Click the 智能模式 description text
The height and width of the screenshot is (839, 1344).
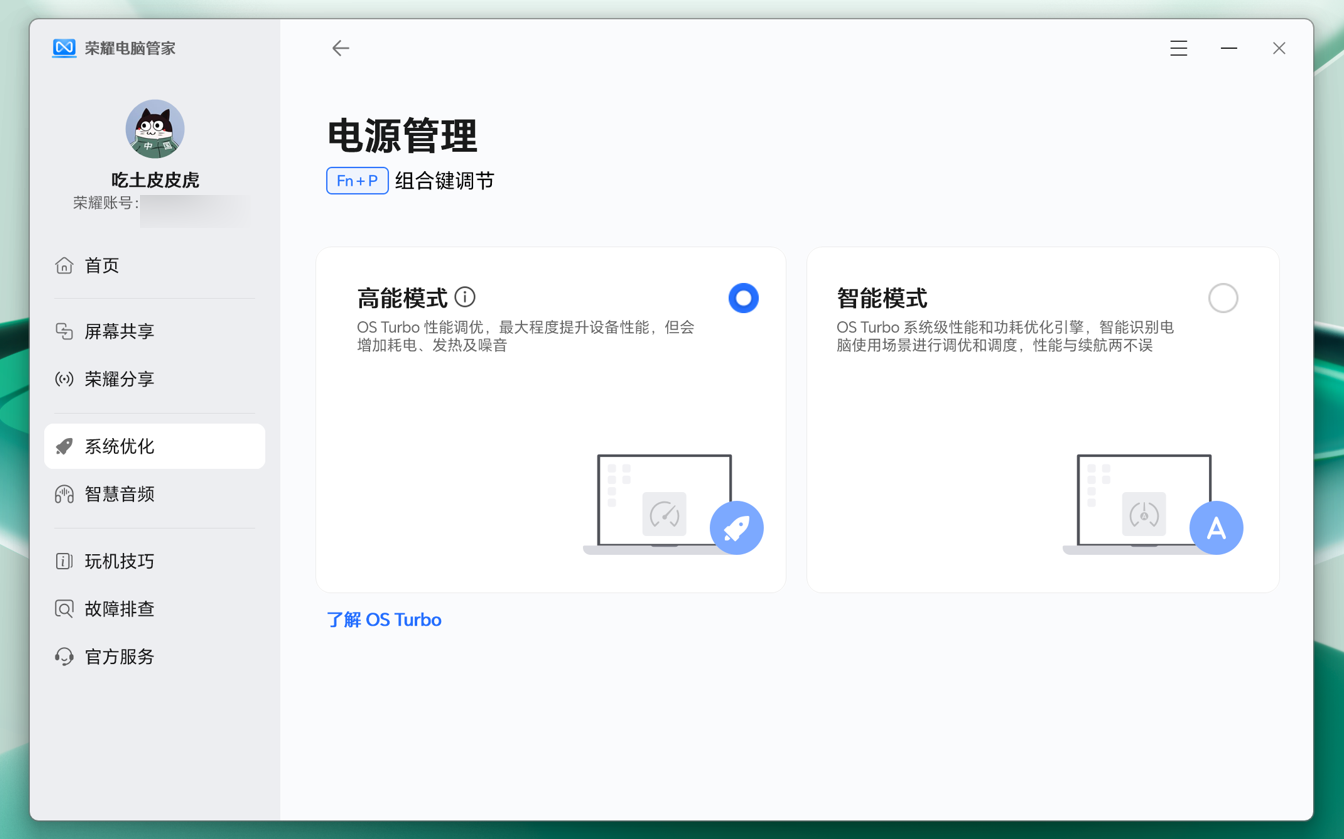(1006, 336)
